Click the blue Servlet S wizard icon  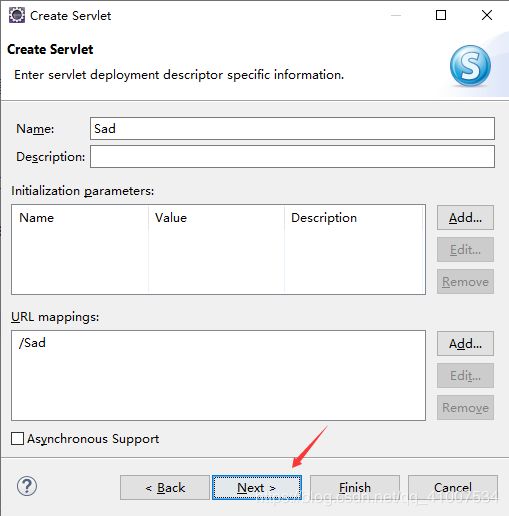click(470, 66)
